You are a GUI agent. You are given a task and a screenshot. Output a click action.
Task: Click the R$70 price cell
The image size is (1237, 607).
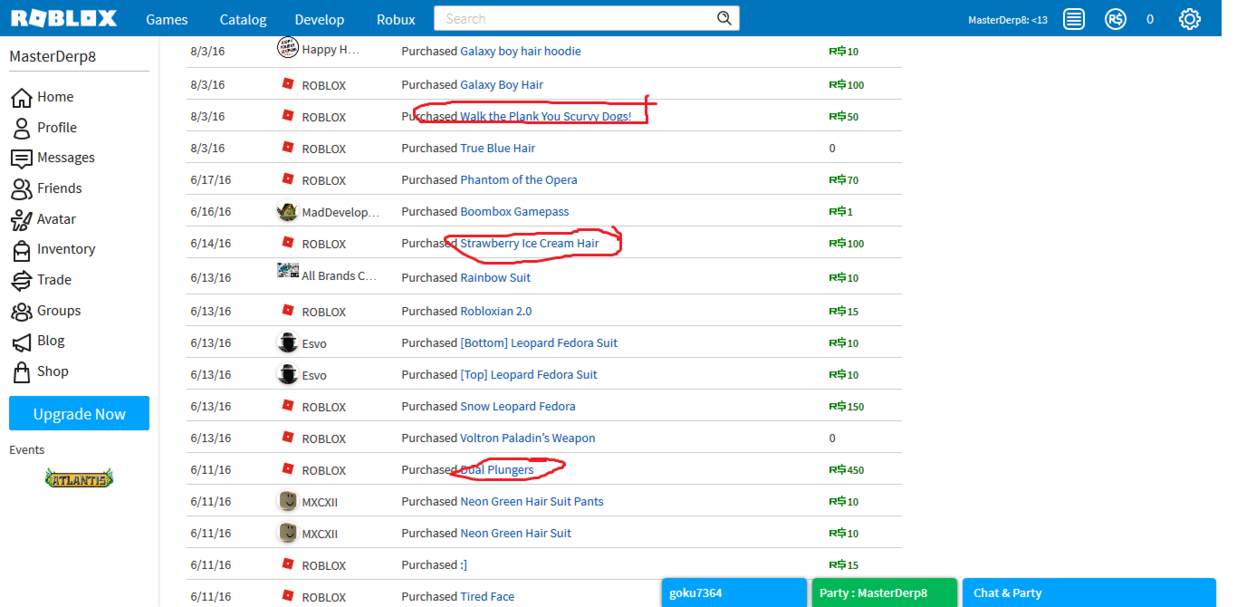(x=843, y=180)
